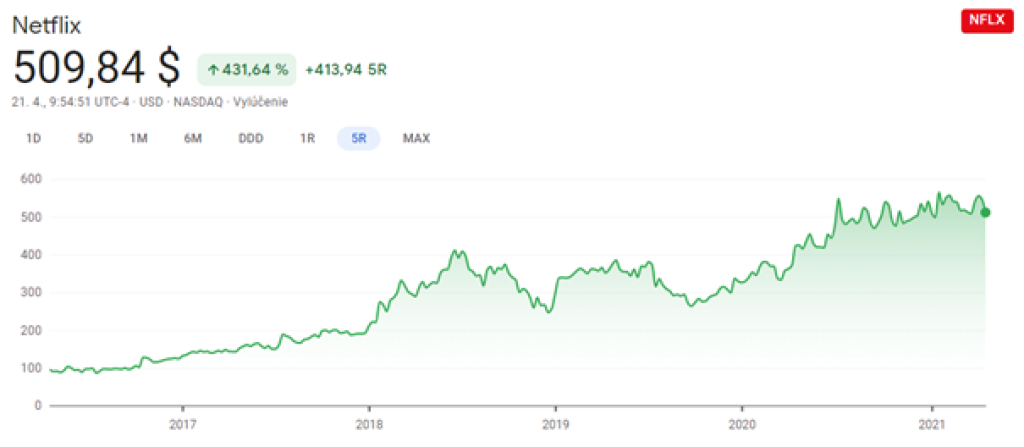Viewport: 1024px width, 447px height.
Task: Select the 5D time range tab
Action: (x=86, y=139)
